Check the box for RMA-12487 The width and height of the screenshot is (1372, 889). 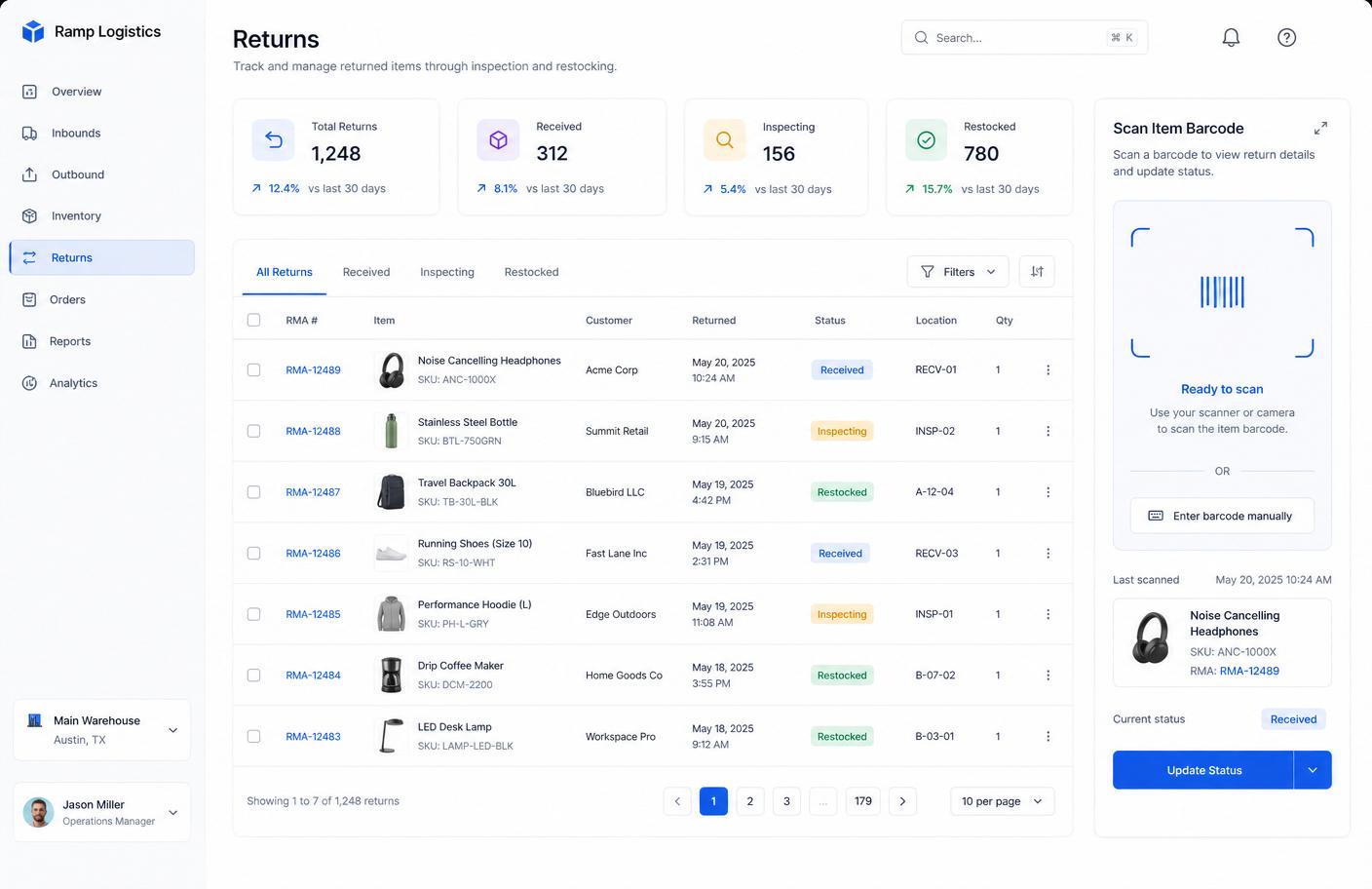click(253, 492)
